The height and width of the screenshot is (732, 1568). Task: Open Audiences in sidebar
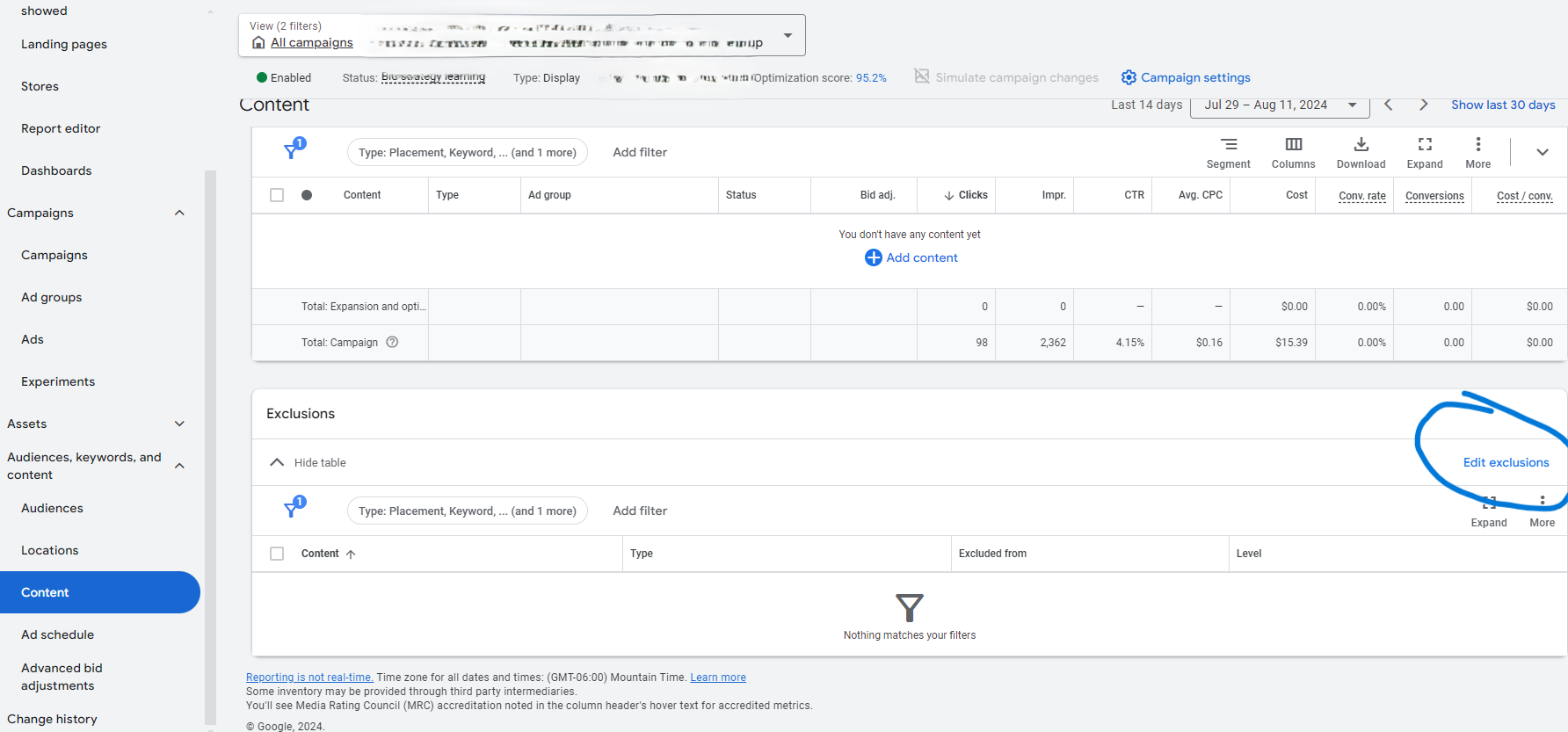pyautogui.click(x=52, y=508)
